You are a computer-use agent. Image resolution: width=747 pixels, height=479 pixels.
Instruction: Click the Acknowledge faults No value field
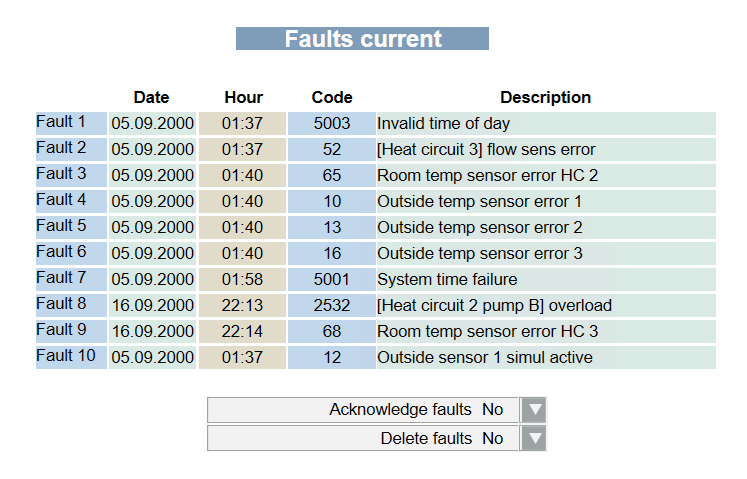[x=493, y=410]
